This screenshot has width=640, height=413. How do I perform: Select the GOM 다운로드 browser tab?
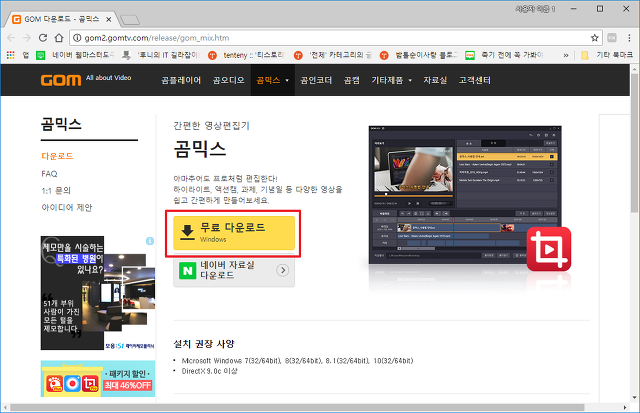coord(61,19)
